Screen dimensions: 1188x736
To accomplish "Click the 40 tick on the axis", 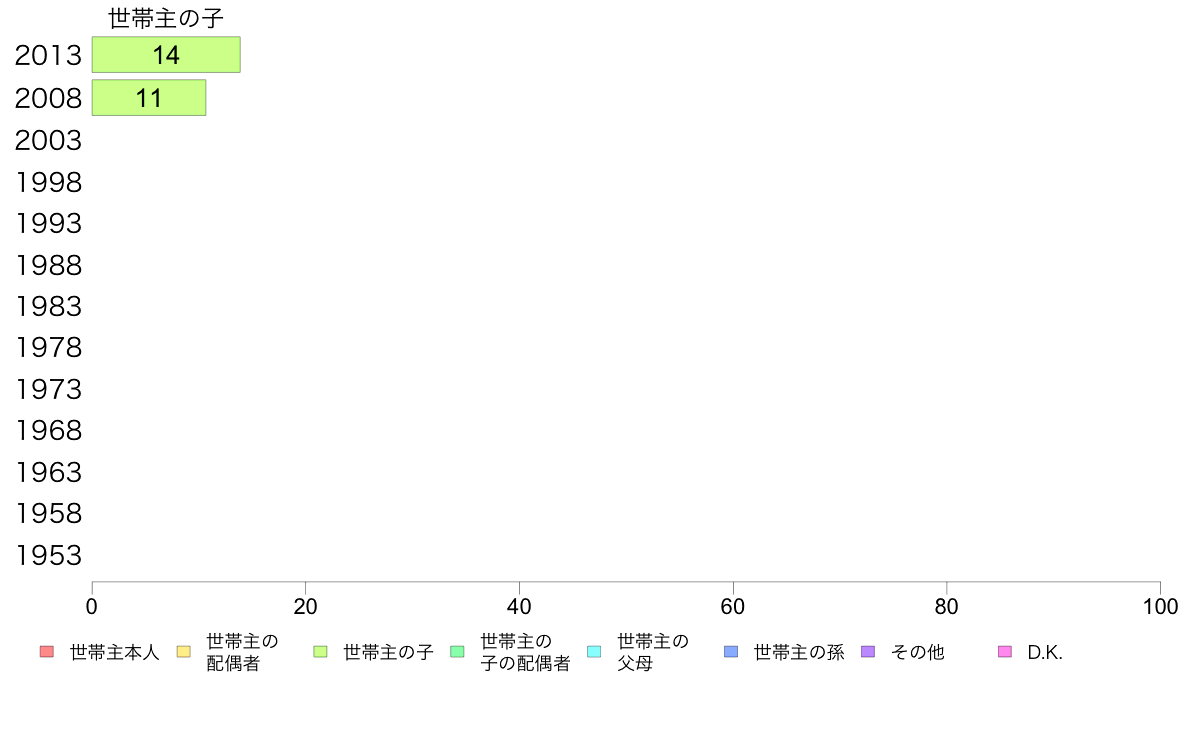I will 519,606.
